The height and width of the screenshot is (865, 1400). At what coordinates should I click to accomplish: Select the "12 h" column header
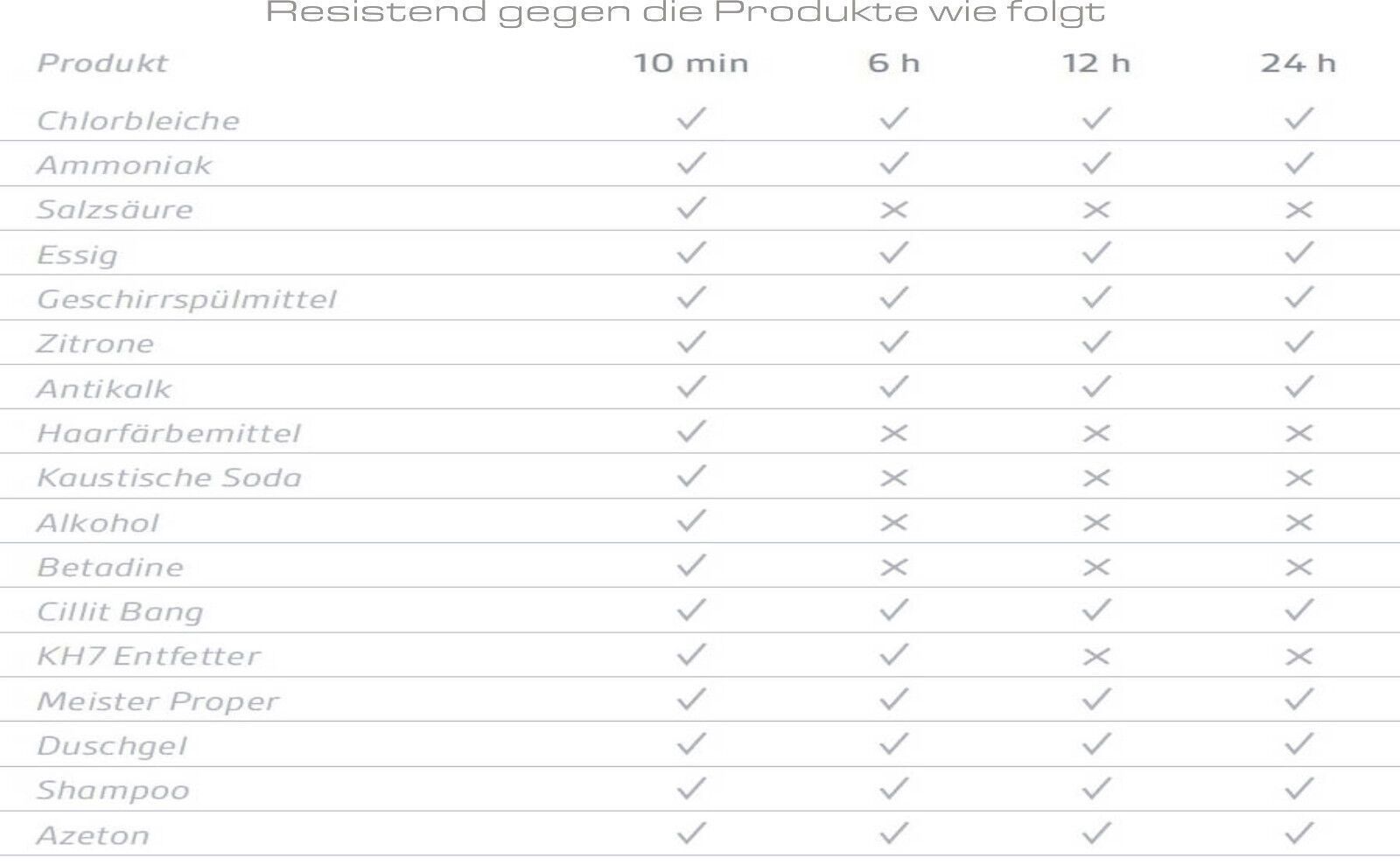click(x=1095, y=63)
